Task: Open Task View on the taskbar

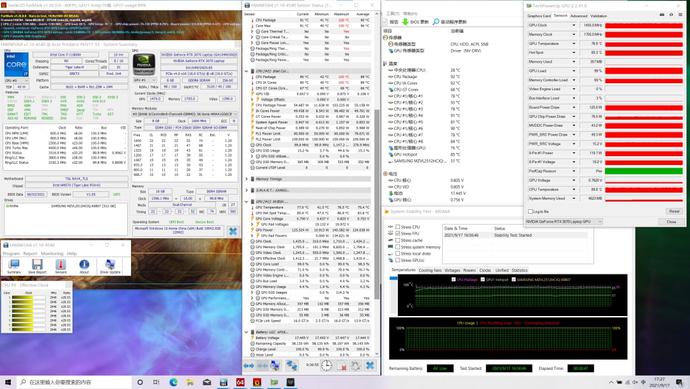Action: pyautogui.click(x=156, y=382)
